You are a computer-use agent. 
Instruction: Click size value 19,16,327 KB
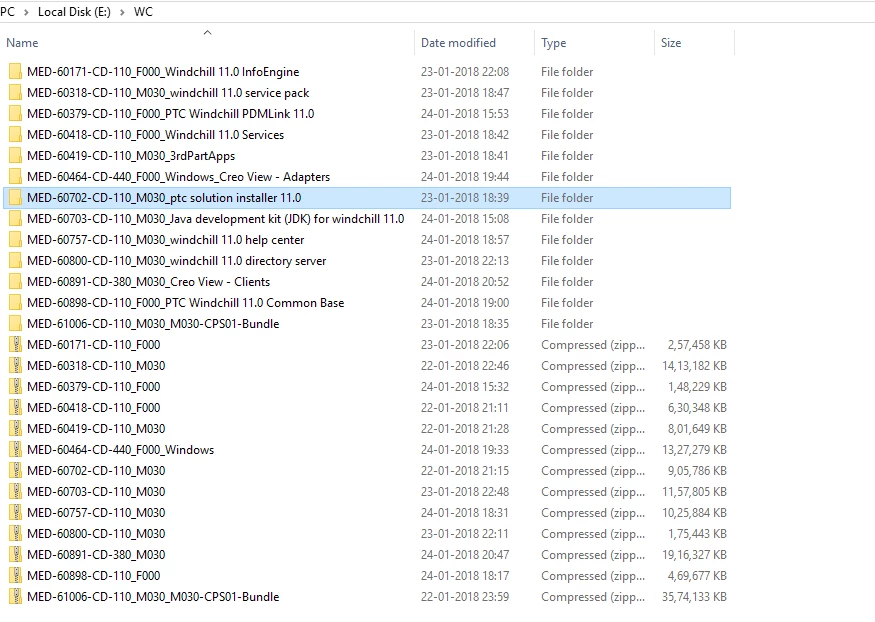point(694,555)
